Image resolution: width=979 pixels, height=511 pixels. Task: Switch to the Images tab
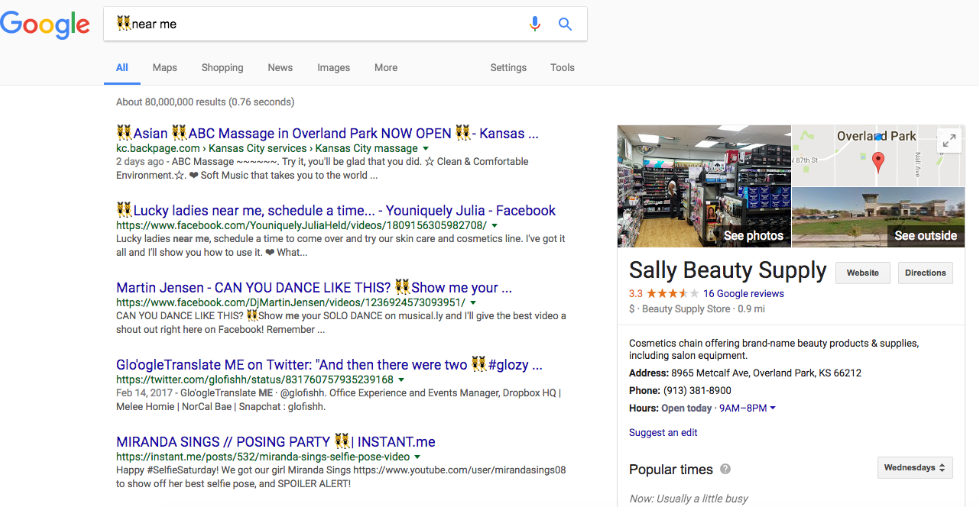point(333,67)
